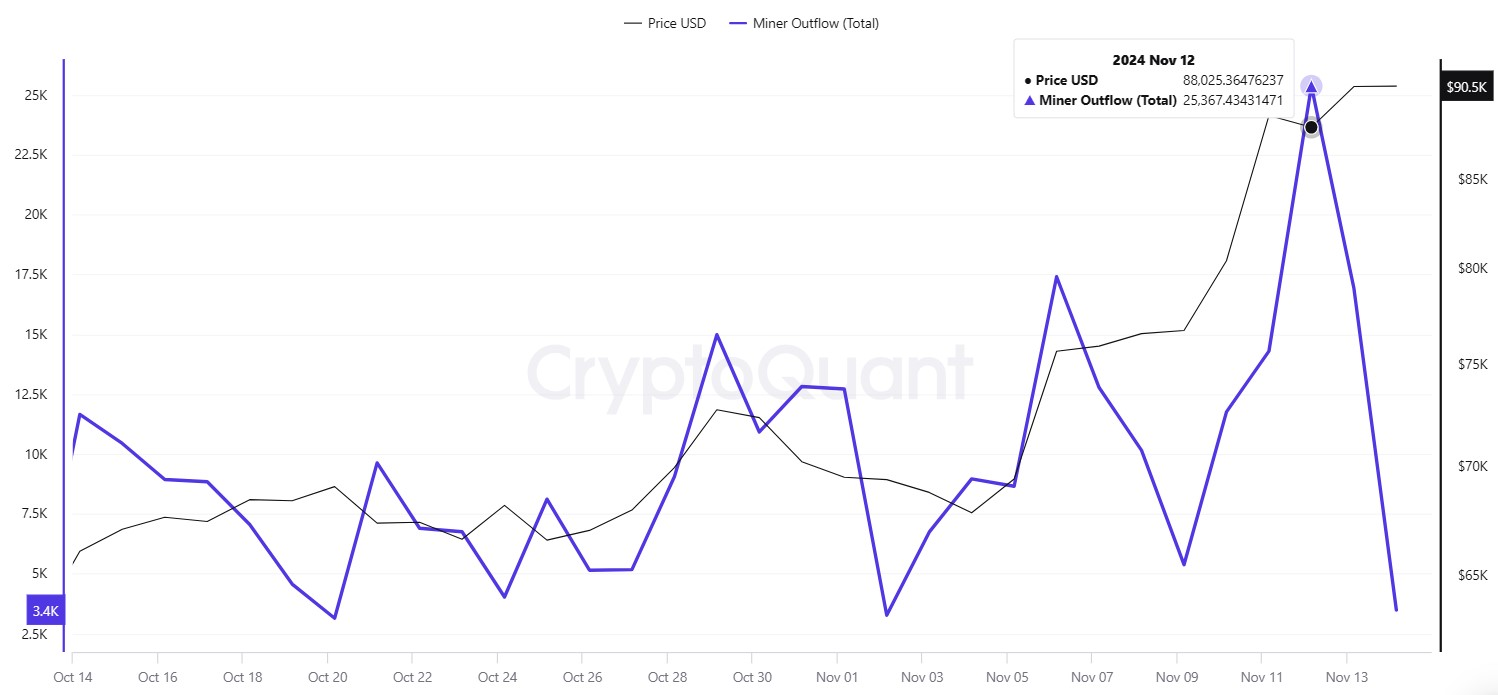Click the 25K left axis label
The image size is (1498, 695).
pos(36,95)
